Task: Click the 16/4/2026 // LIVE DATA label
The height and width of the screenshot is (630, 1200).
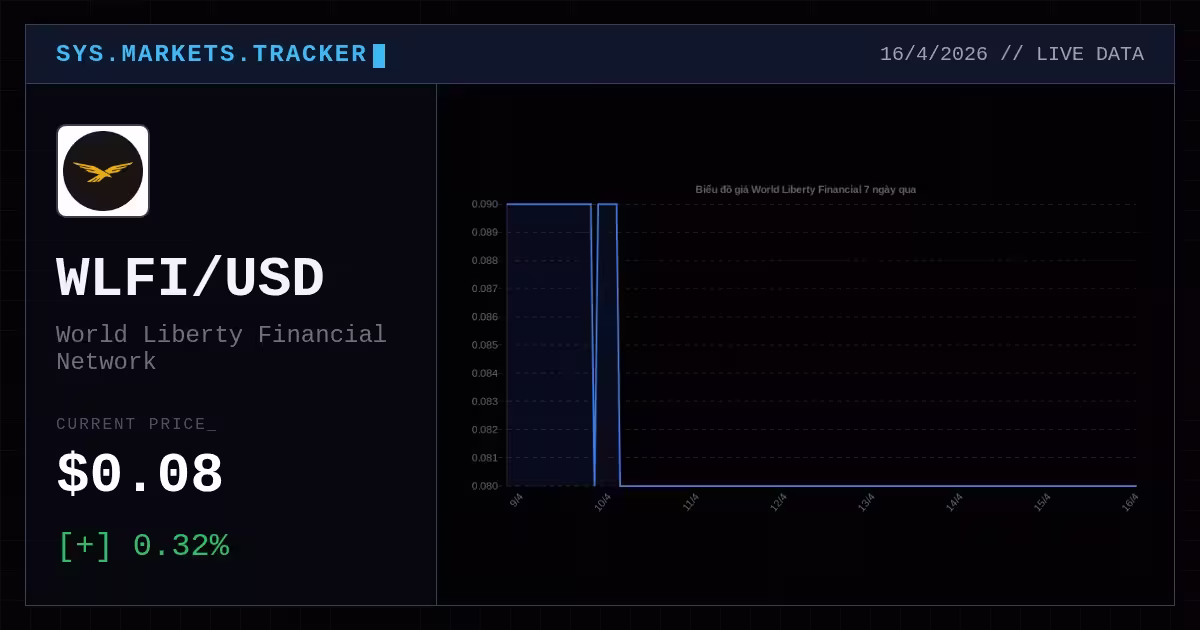Action: [x=1011, y=54]
